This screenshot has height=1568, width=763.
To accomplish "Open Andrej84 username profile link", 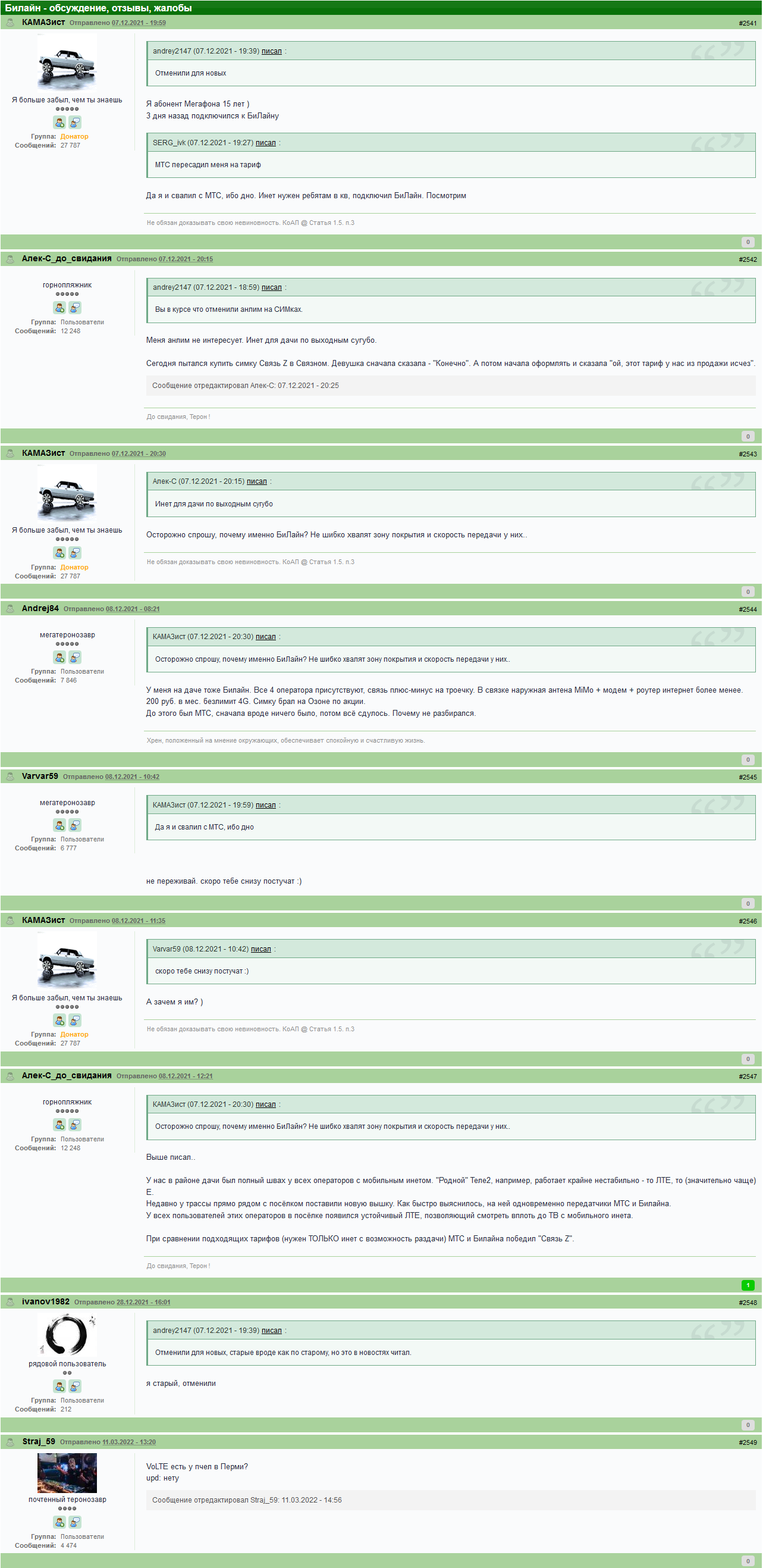I will [40, 609].
